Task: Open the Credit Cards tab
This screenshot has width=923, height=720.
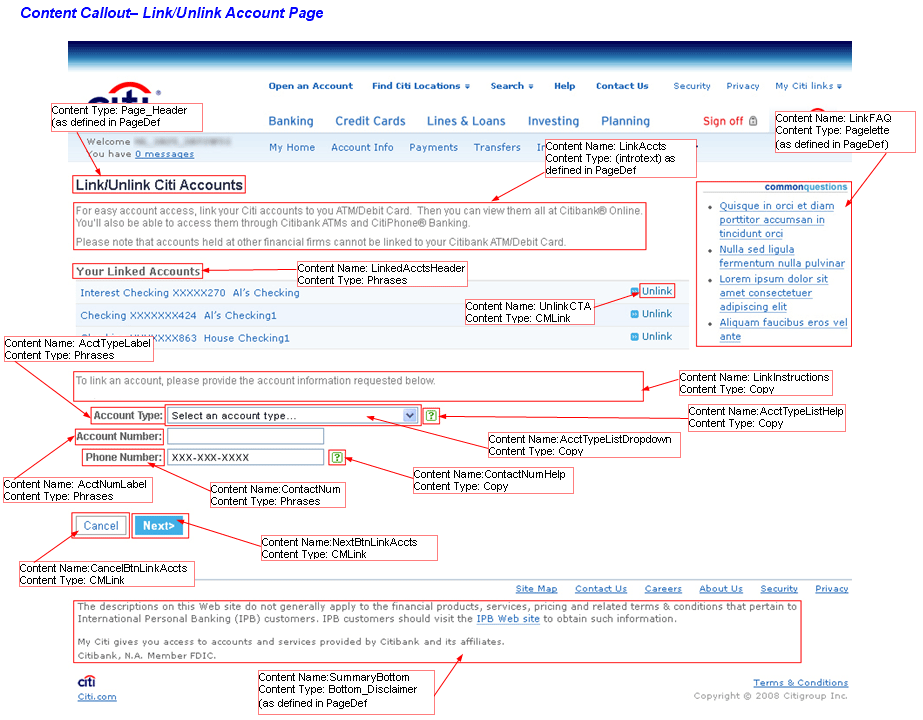Action: pyautogui.click(x=370, y=121)
